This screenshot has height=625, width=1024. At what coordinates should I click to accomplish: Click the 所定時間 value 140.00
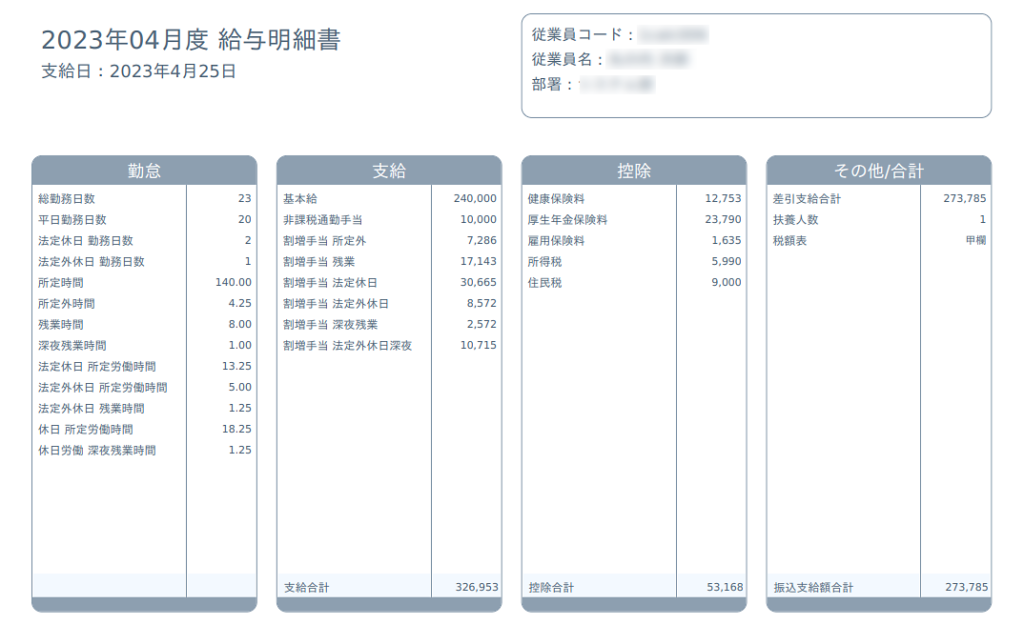(x=233, y=283)
